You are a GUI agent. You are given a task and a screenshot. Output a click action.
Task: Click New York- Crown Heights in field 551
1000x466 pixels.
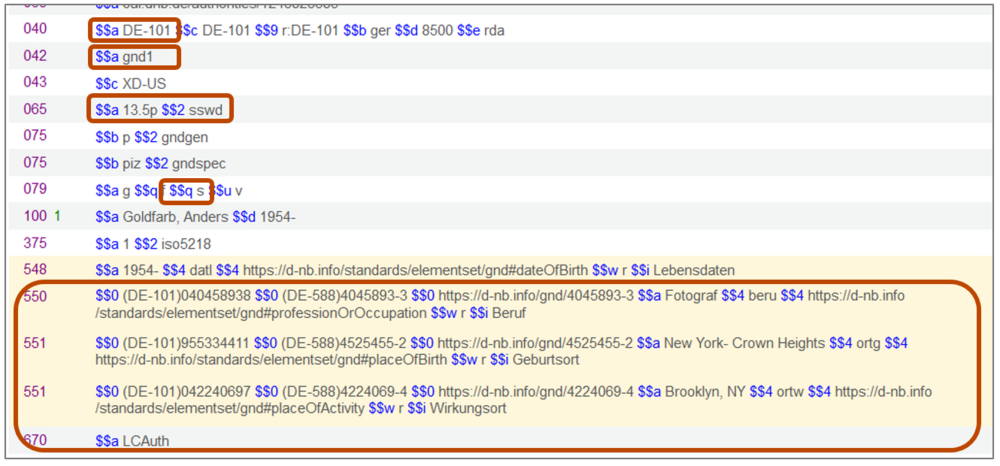(744, 344)
